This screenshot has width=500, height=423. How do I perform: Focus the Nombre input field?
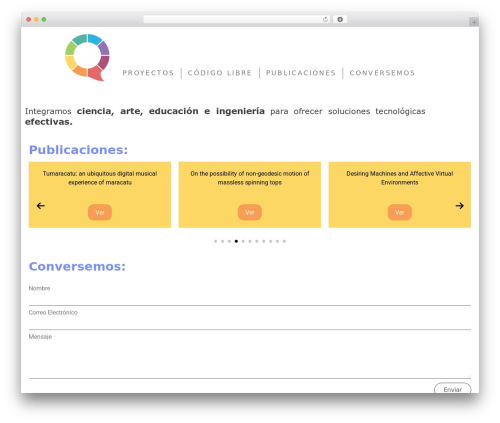250,299
